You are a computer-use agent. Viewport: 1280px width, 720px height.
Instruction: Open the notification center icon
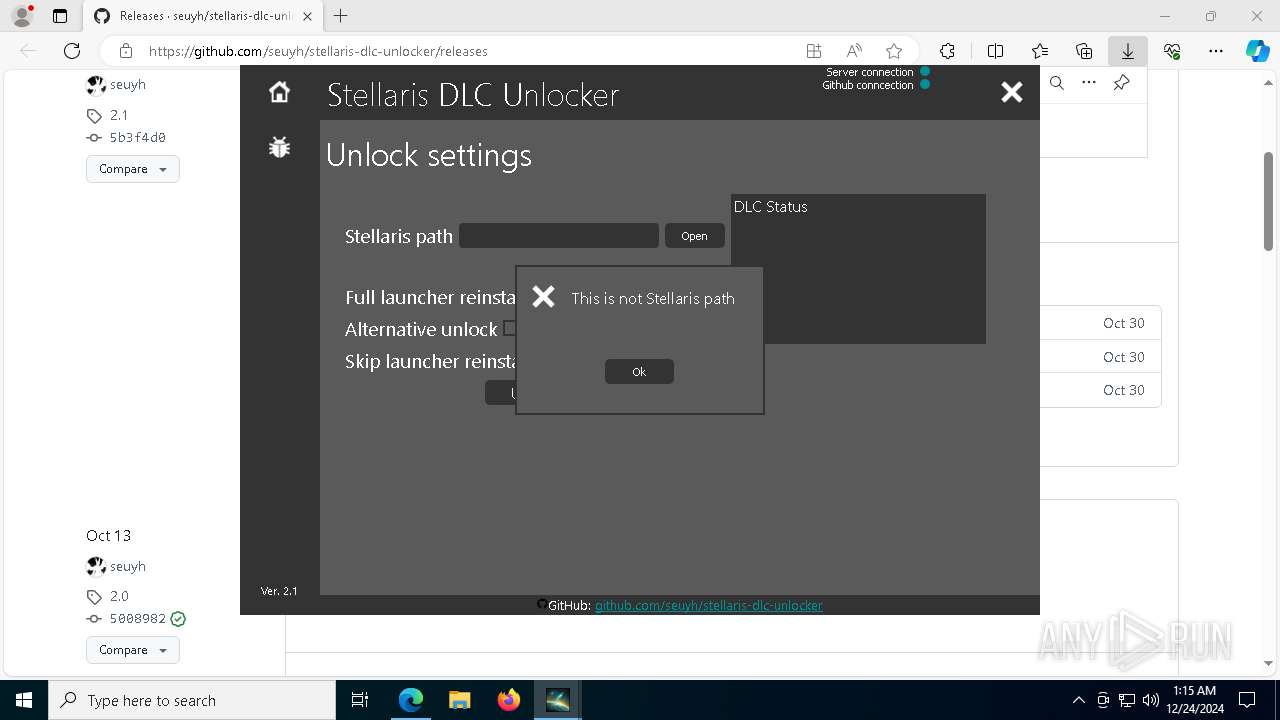tap(1247, 700)
